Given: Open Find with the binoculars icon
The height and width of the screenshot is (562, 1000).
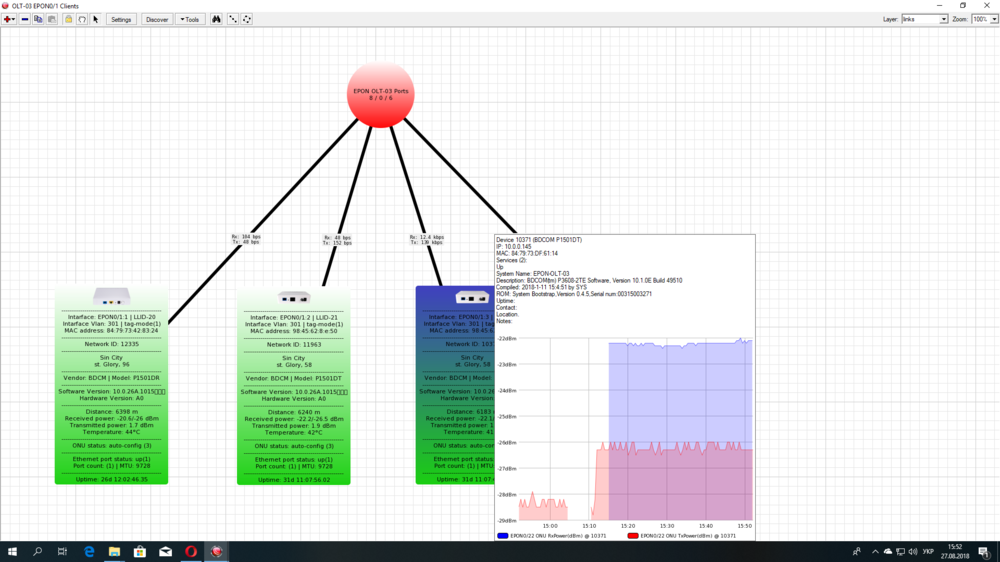Looking at the screenshot, I should [216, 19].
